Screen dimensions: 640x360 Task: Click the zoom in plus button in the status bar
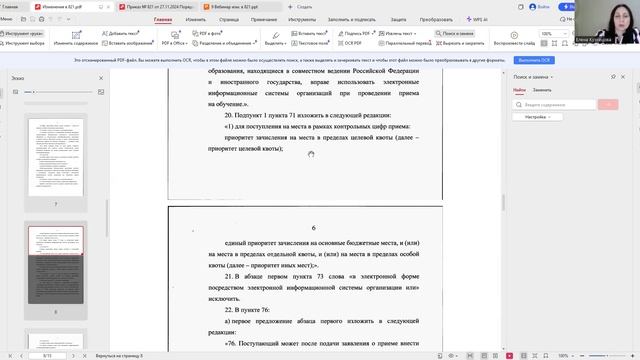point(632,356)
